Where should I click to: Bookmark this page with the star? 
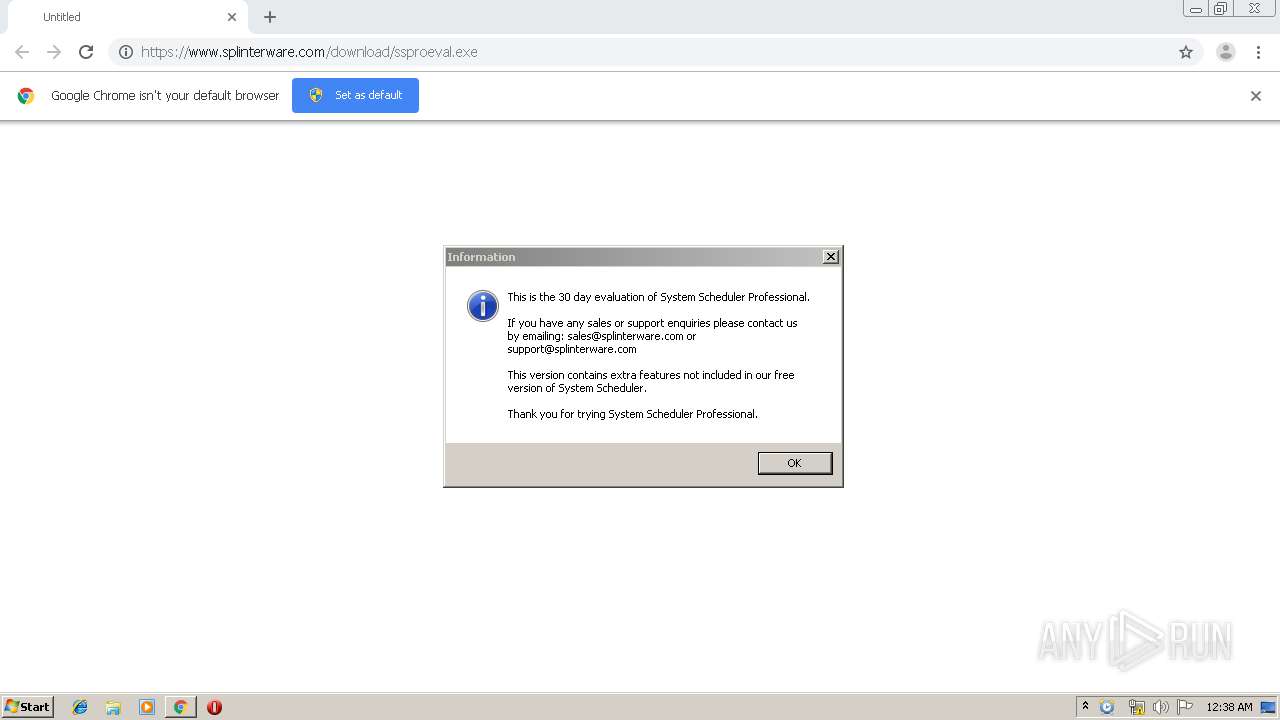coord(1186,52)
